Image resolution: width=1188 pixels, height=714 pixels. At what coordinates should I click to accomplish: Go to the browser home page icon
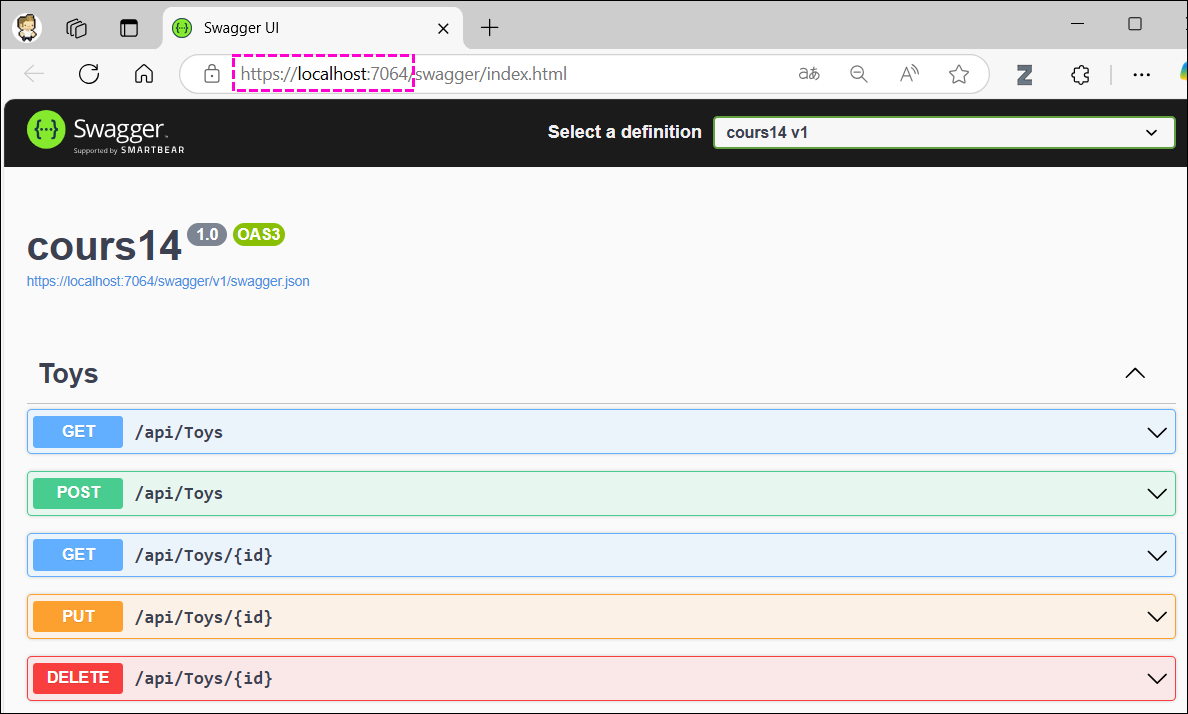(144, 74)
